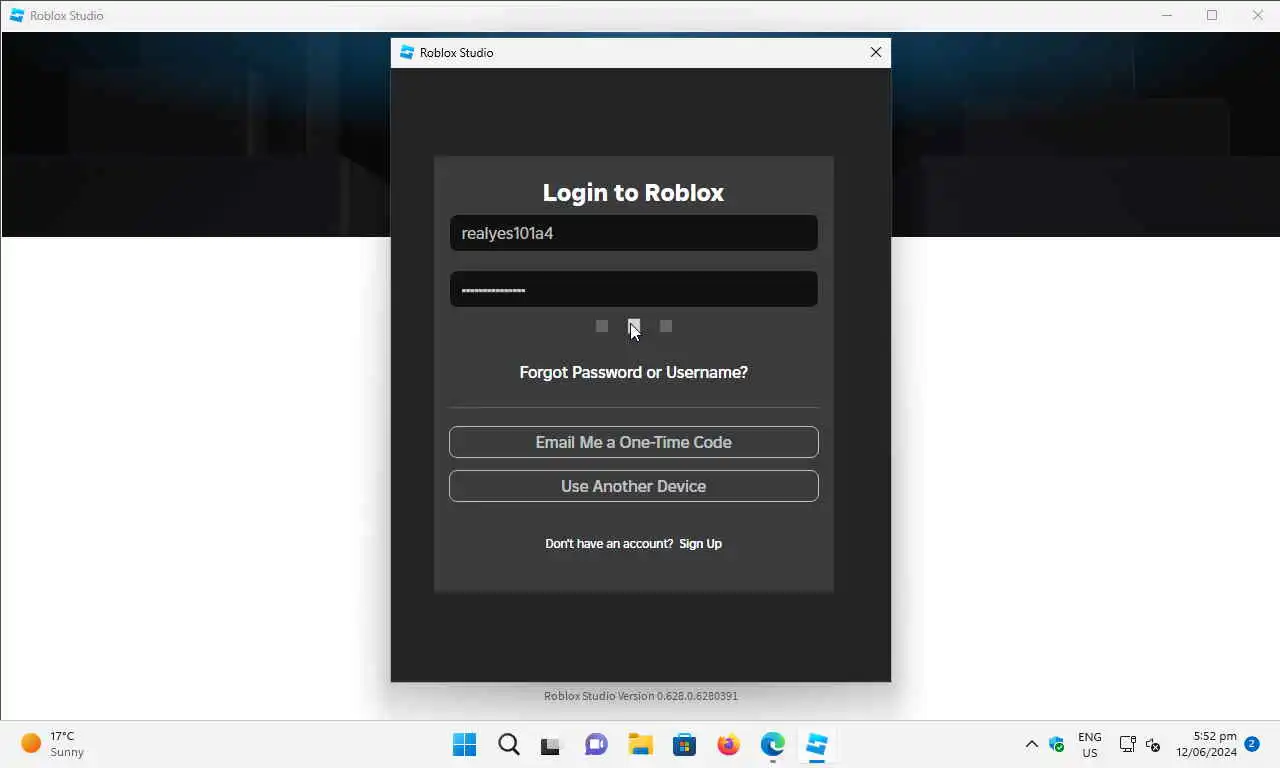Screen dimensions: 1280x768
Task: Open Microsoft Store from taskbar
Action: (684, 745)
